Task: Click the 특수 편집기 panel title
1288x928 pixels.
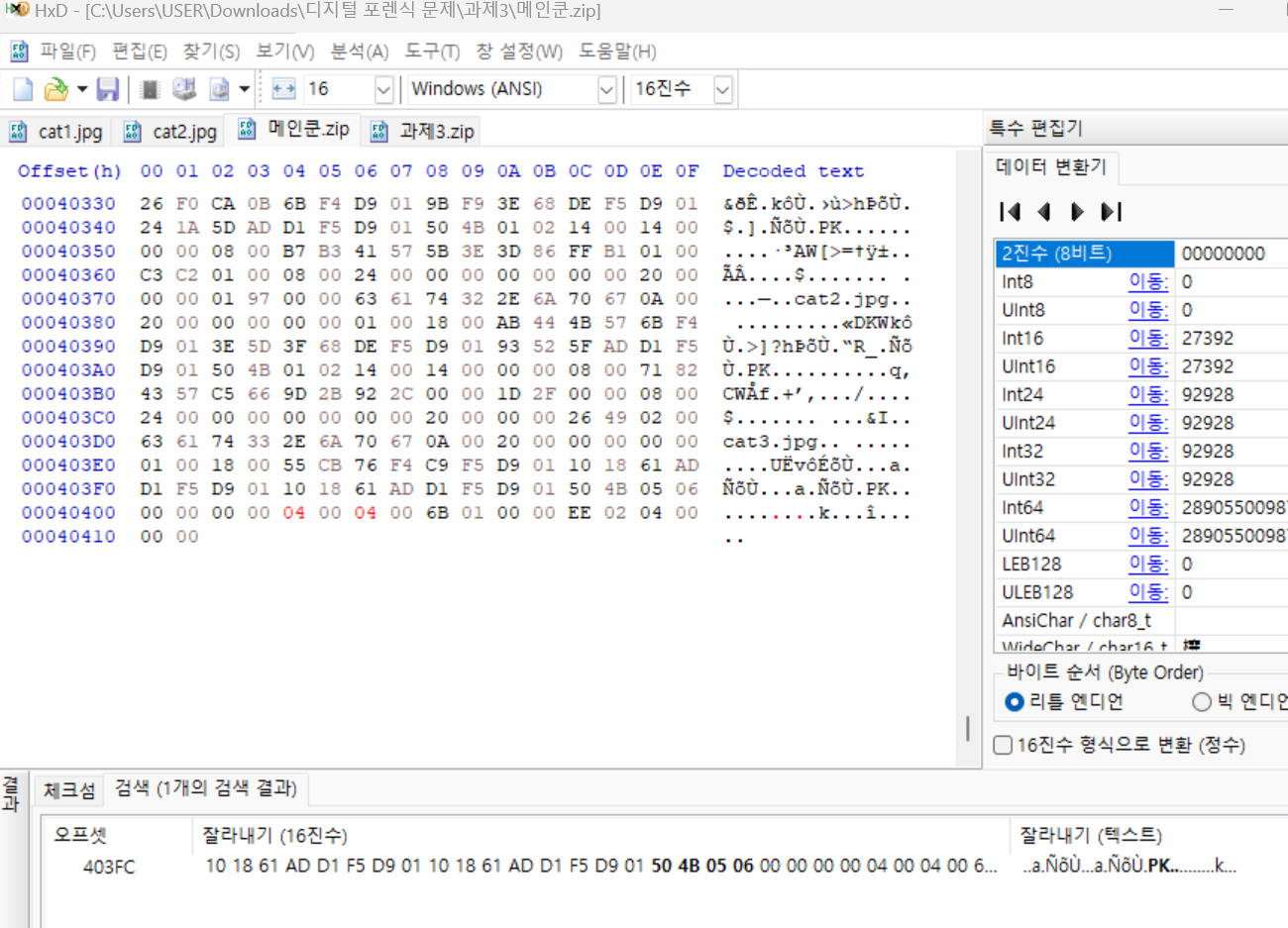Action: click(1036, 128)
